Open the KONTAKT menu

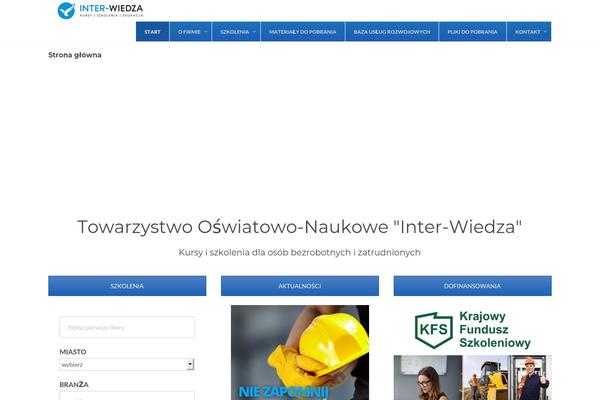pos(527,32)
